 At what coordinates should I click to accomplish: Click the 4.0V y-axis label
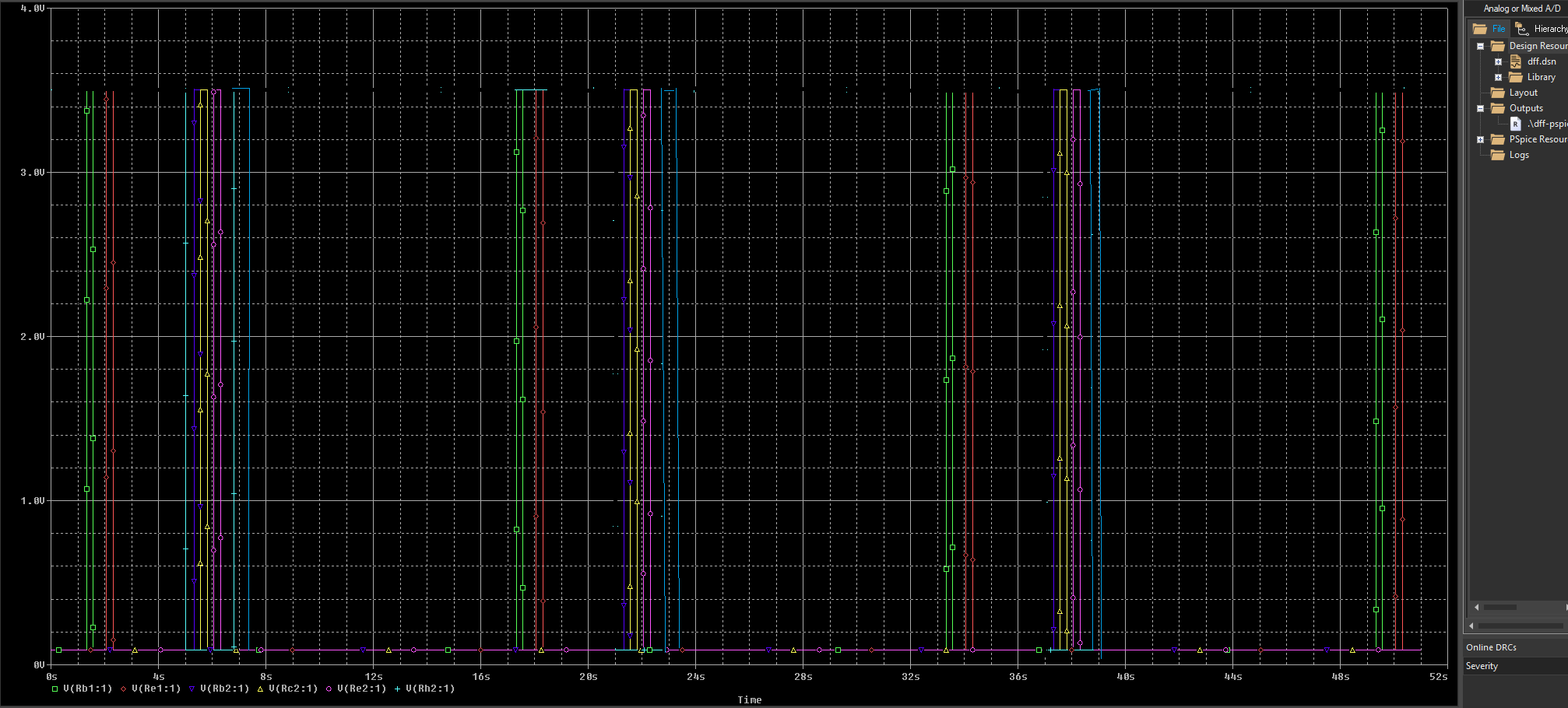pos(33,9)
